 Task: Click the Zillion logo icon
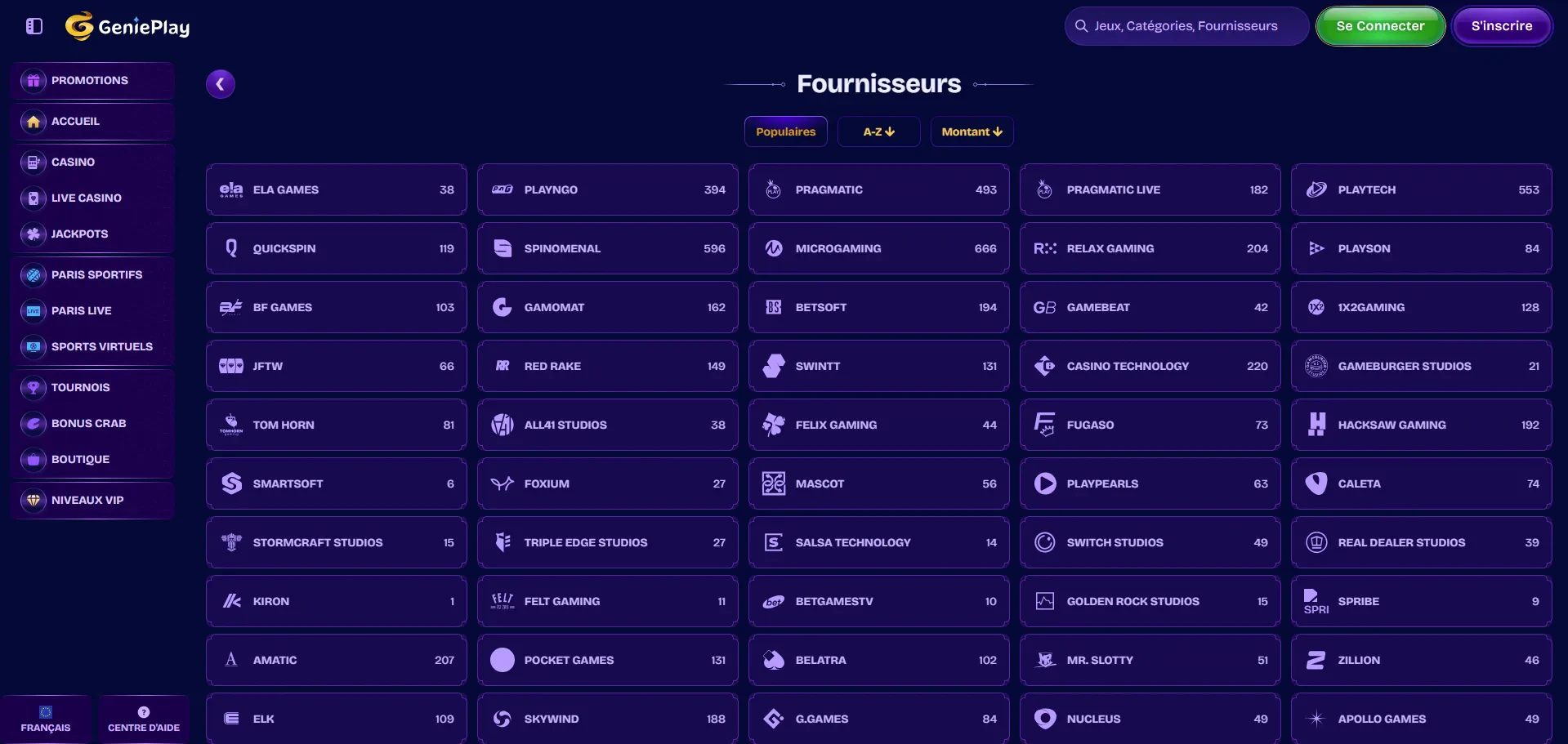point(1316,660)
